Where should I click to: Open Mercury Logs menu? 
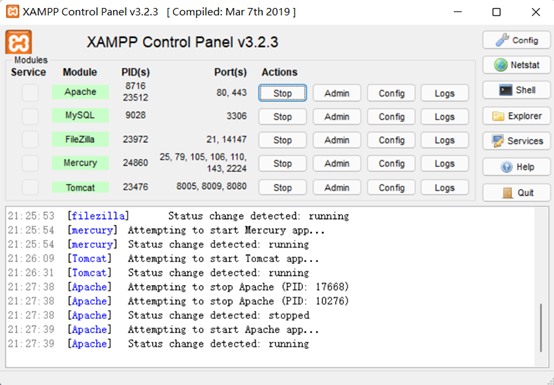tap(444, 164)
